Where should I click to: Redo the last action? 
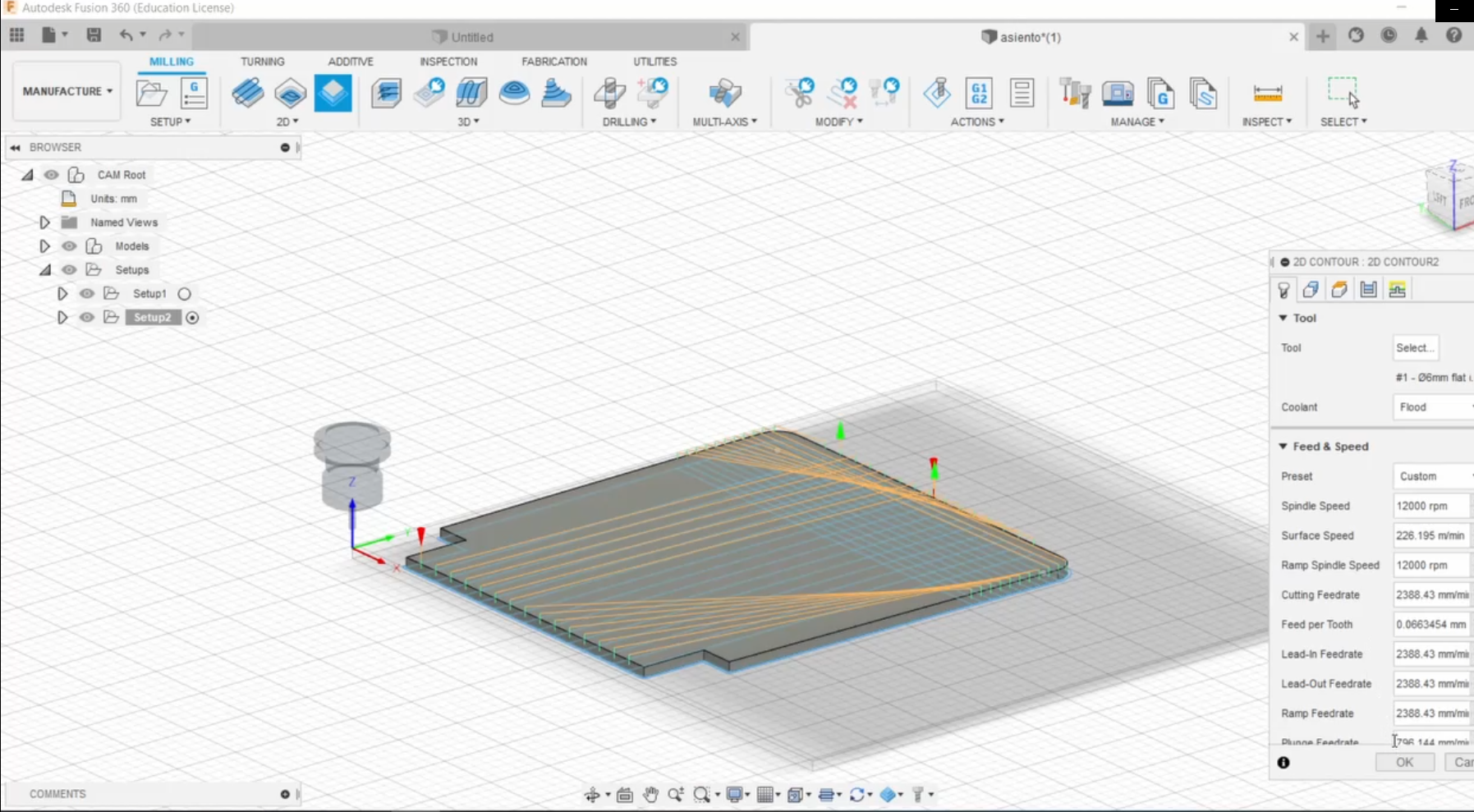click(164, 35)
